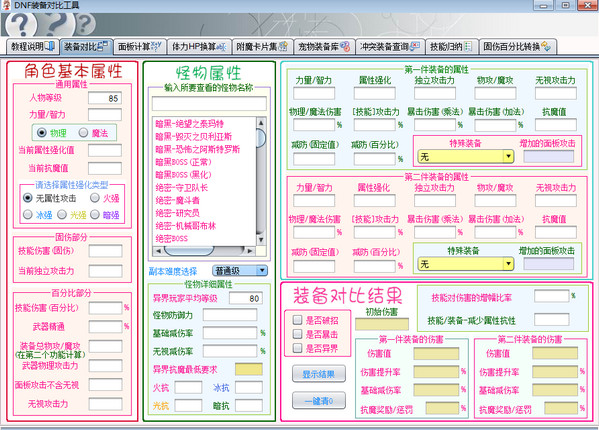Choose 无属性攻击 attribute type
Viewport: 599px width, 430px height.
tap(28, 198)
